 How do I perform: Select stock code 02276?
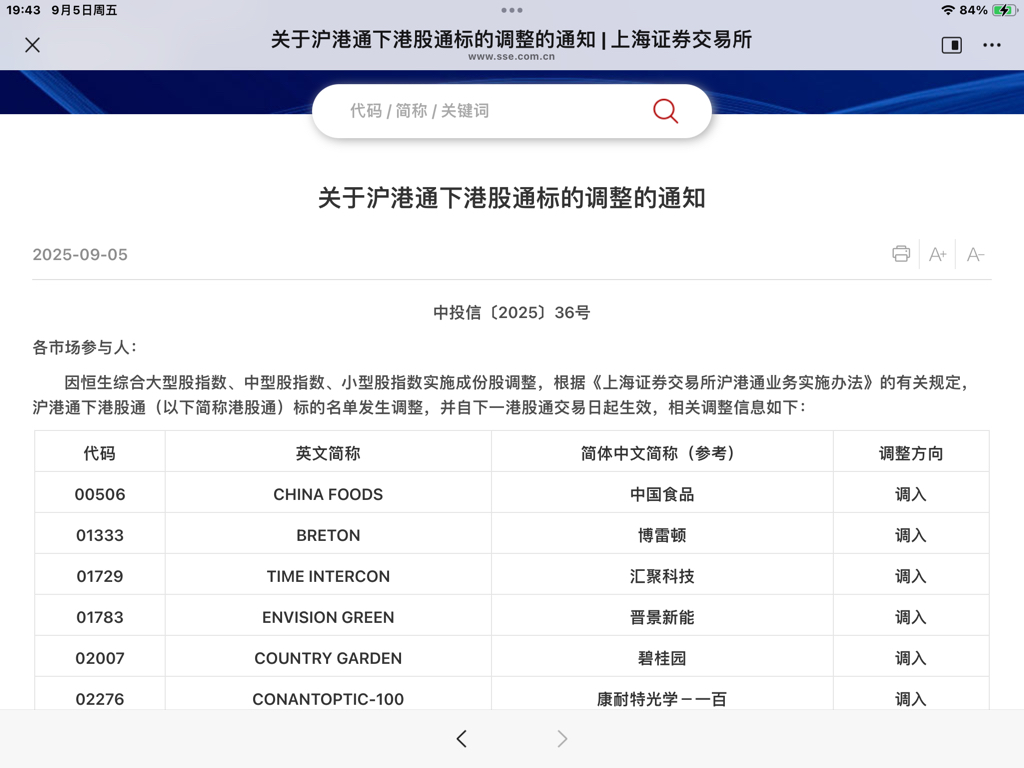point(99,699)
